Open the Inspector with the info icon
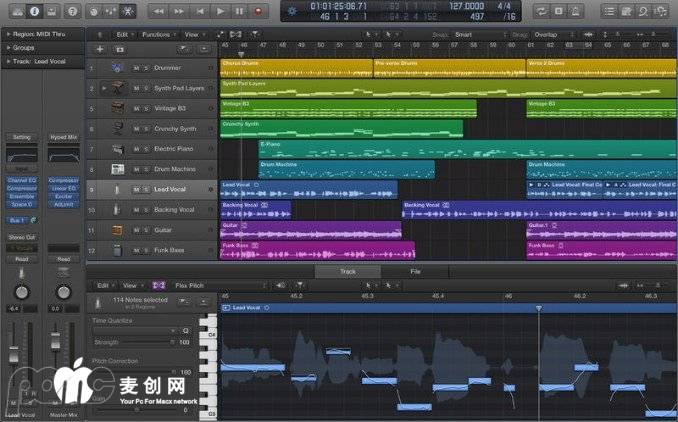The width and height of the screenshot is (678, 422). coord(34,11)
